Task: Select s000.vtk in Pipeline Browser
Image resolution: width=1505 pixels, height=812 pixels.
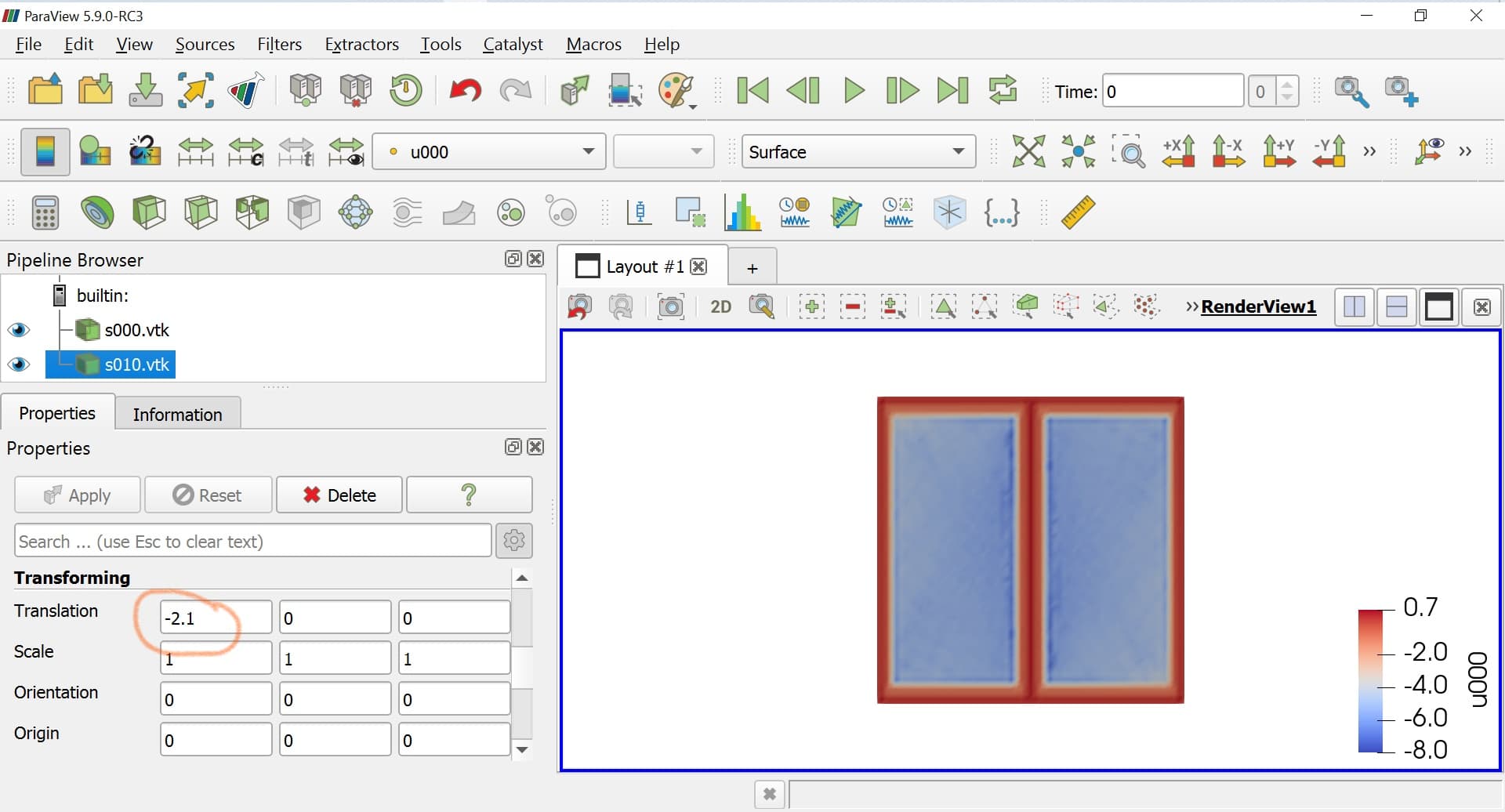Action: pos(136,330)
